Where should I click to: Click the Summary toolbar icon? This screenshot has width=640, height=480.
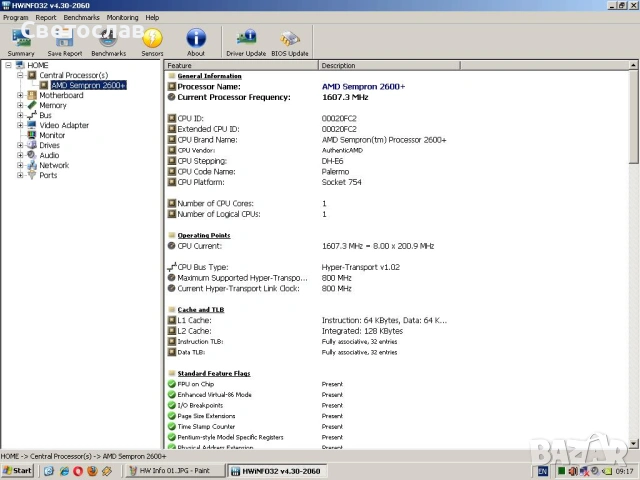coord(21,40)
